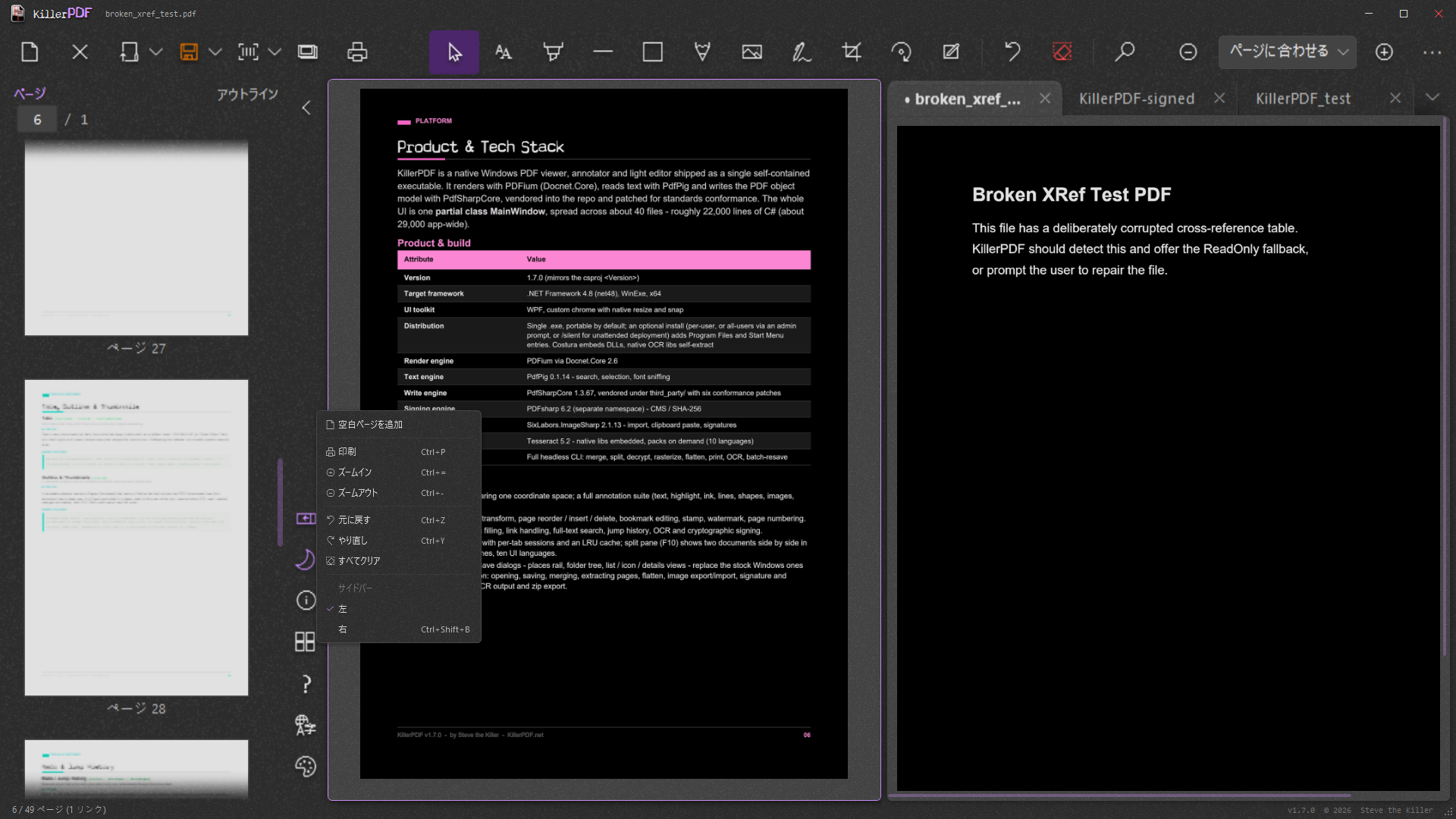This screenshot has height=819, width=1456.
Task: Click the insert image tool
Action: coord(752,52)
